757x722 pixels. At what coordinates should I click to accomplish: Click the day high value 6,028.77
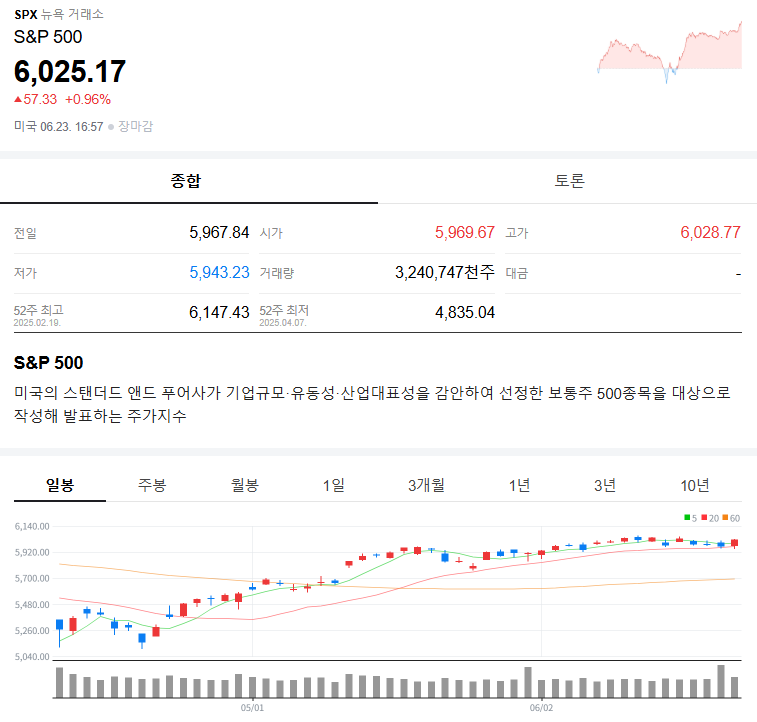tap(711, 233)
